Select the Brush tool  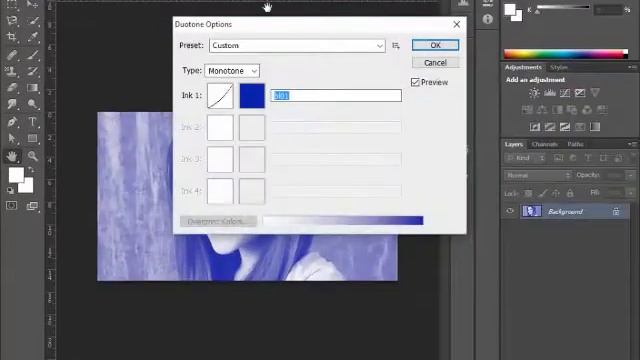coord(33,54)
